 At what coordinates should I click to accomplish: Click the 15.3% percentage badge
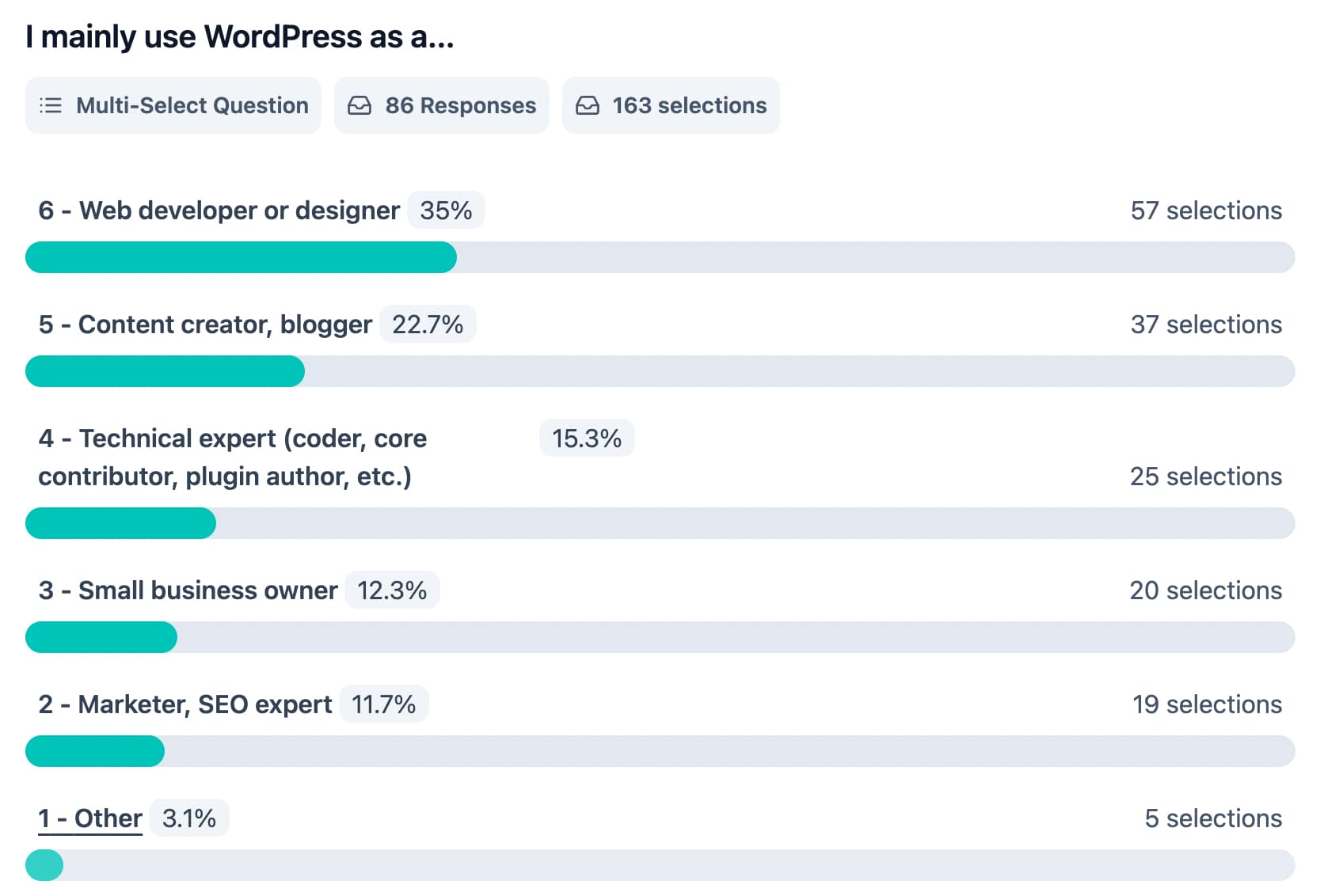pos(587,439)
